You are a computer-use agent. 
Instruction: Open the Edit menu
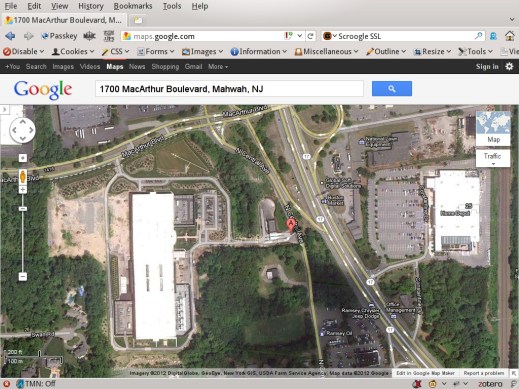point(34,6)
